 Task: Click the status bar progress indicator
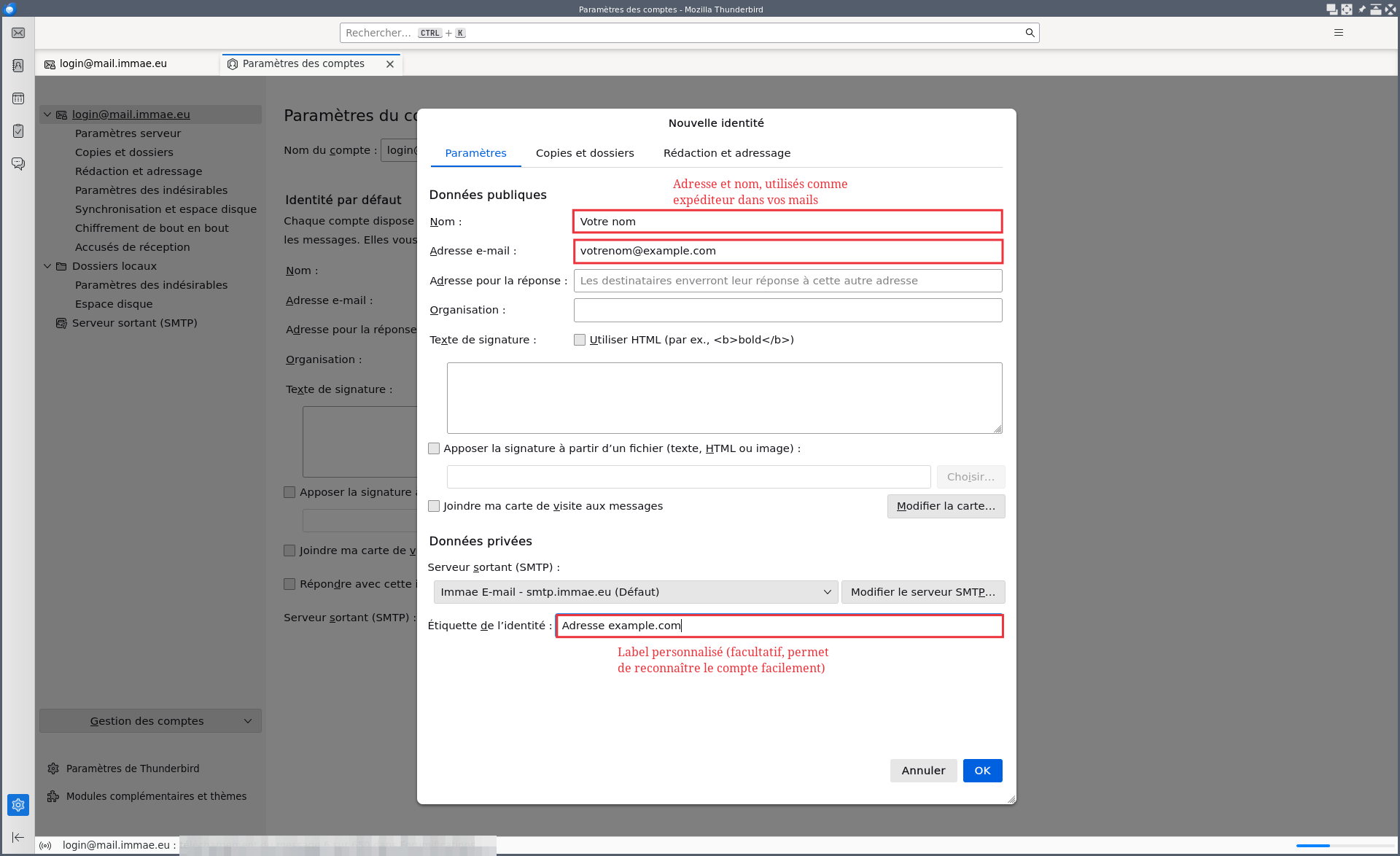point(1345,846)
